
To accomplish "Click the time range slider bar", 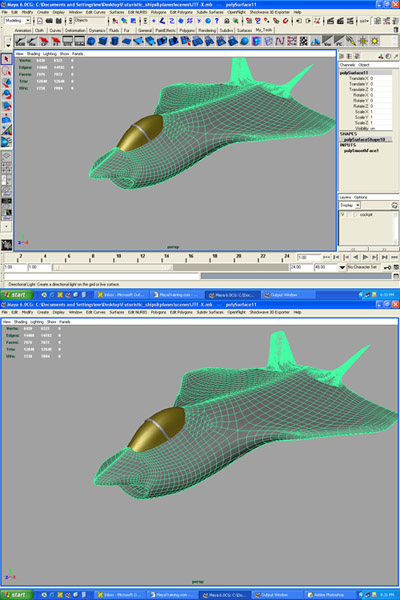I will pos(113,267).
